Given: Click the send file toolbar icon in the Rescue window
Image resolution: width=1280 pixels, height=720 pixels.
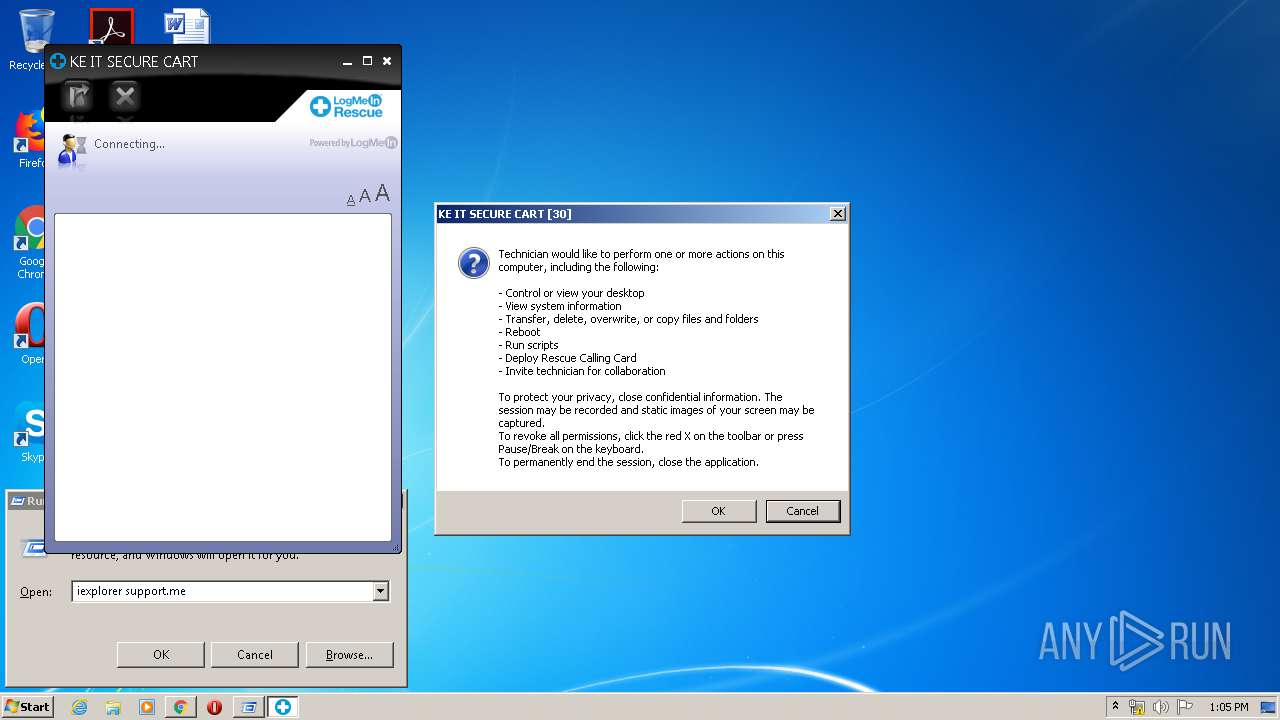Looking at the screenshot, I should click(x=78, y=96).
